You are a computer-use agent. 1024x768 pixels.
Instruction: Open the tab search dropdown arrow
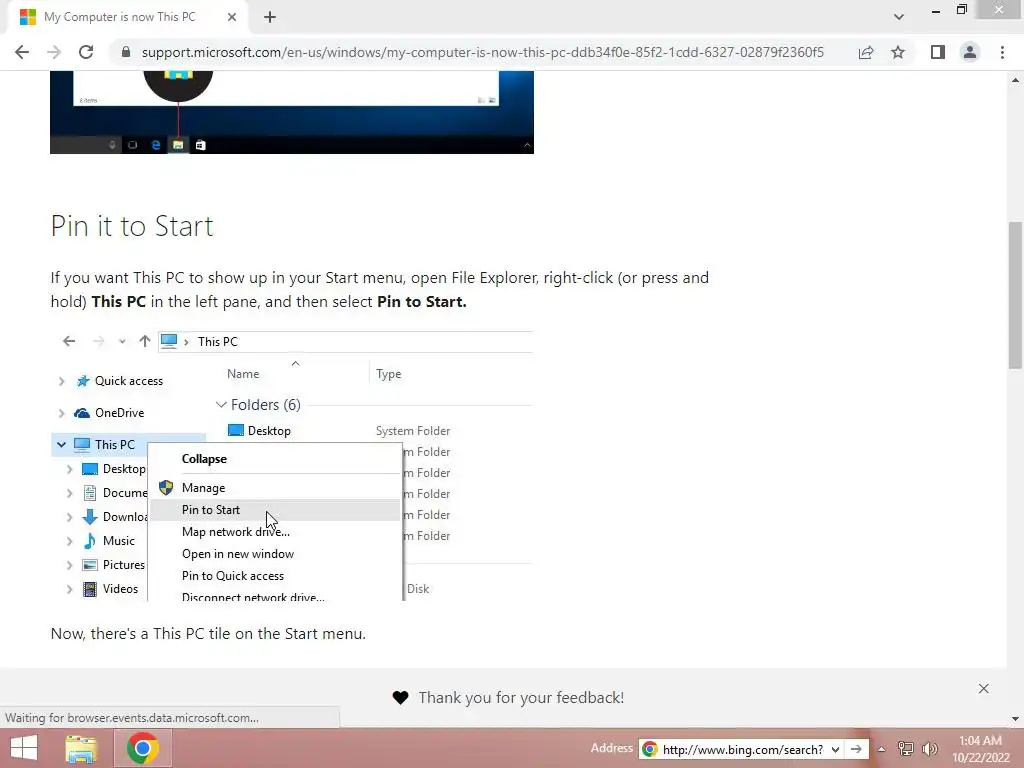pyautogui.click(x=899, y=17)
